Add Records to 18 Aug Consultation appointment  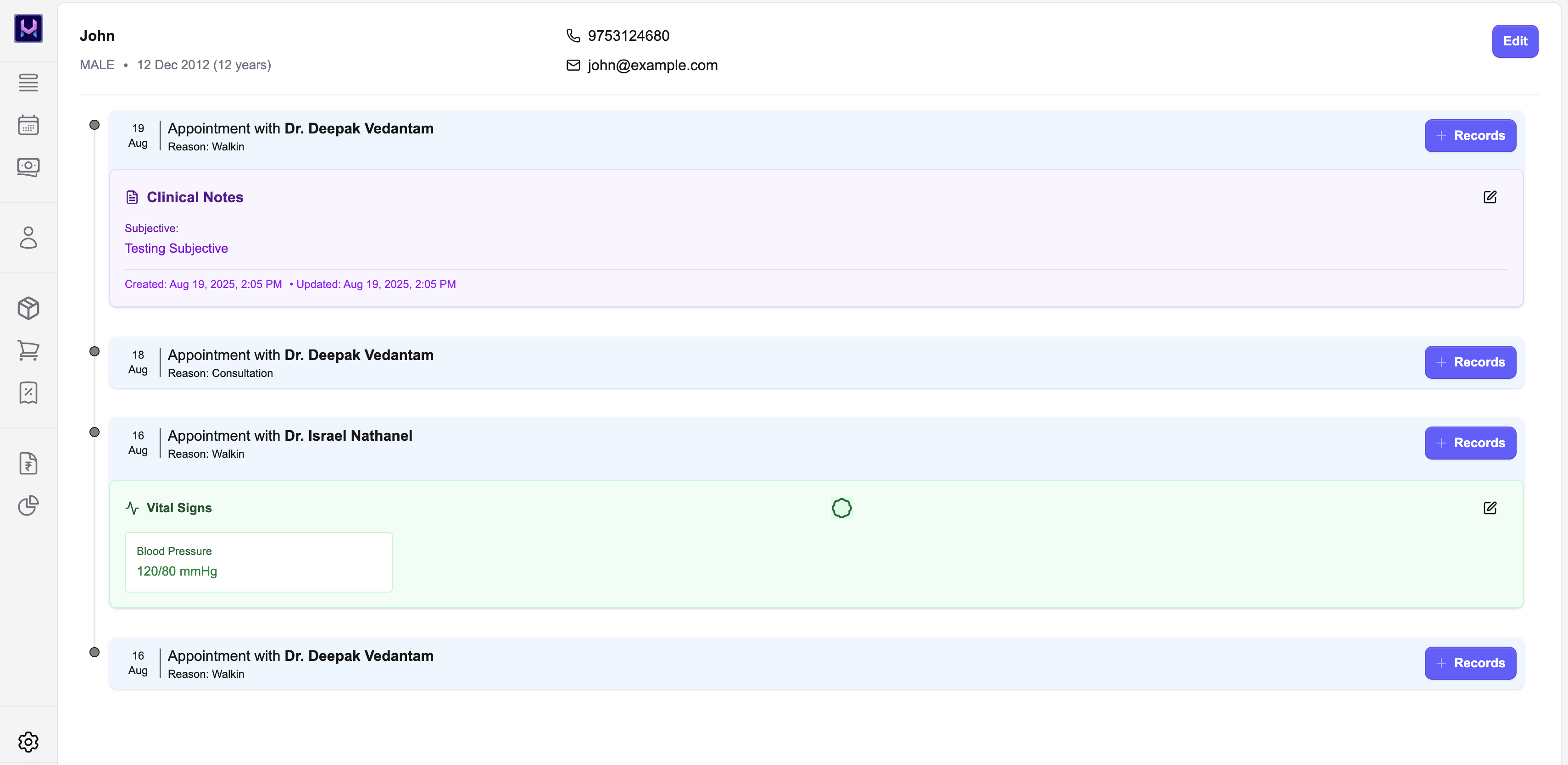point(1469,362)
